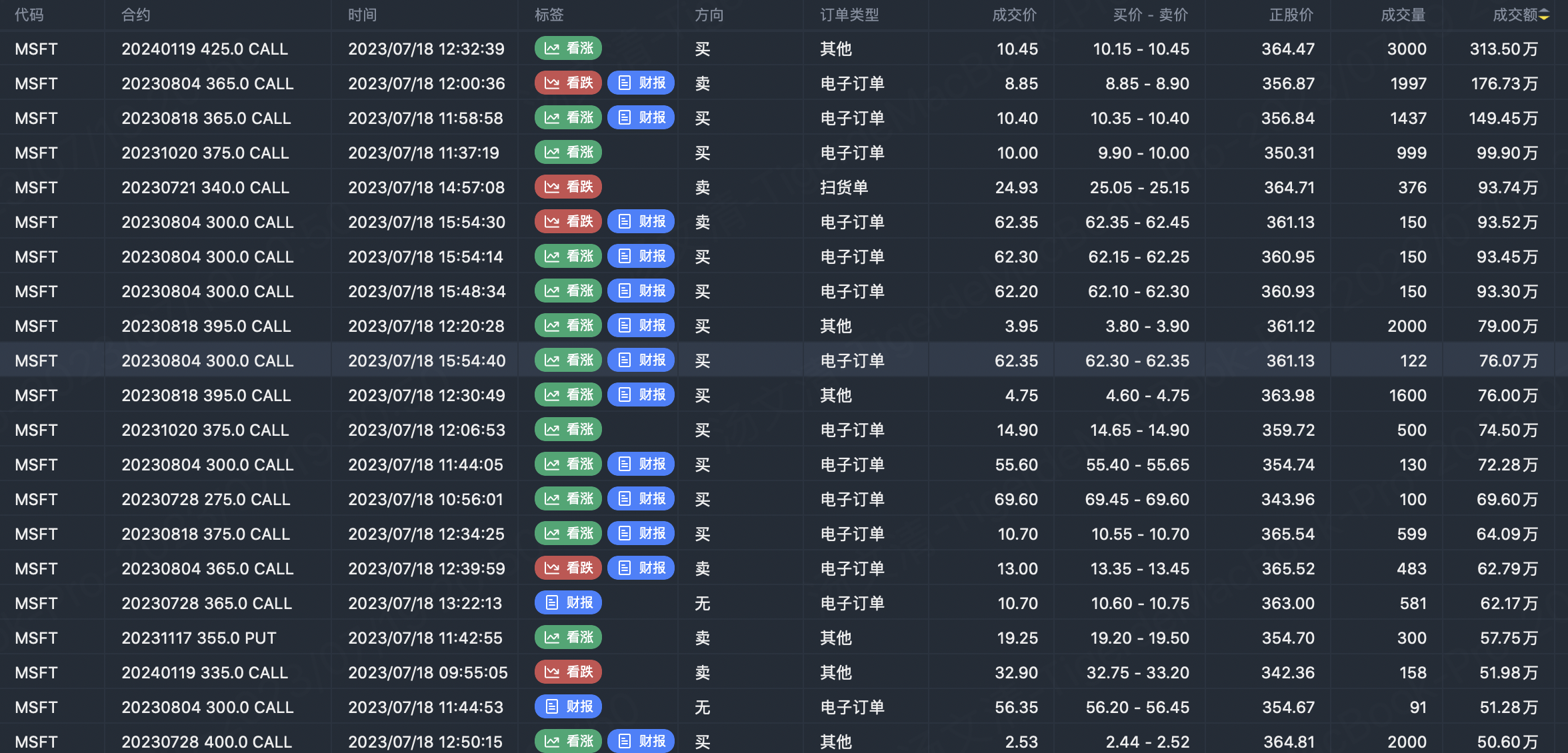
Task: Click bearish tag on 20230721 340.0 CALL row
Action: coord(568,187)
